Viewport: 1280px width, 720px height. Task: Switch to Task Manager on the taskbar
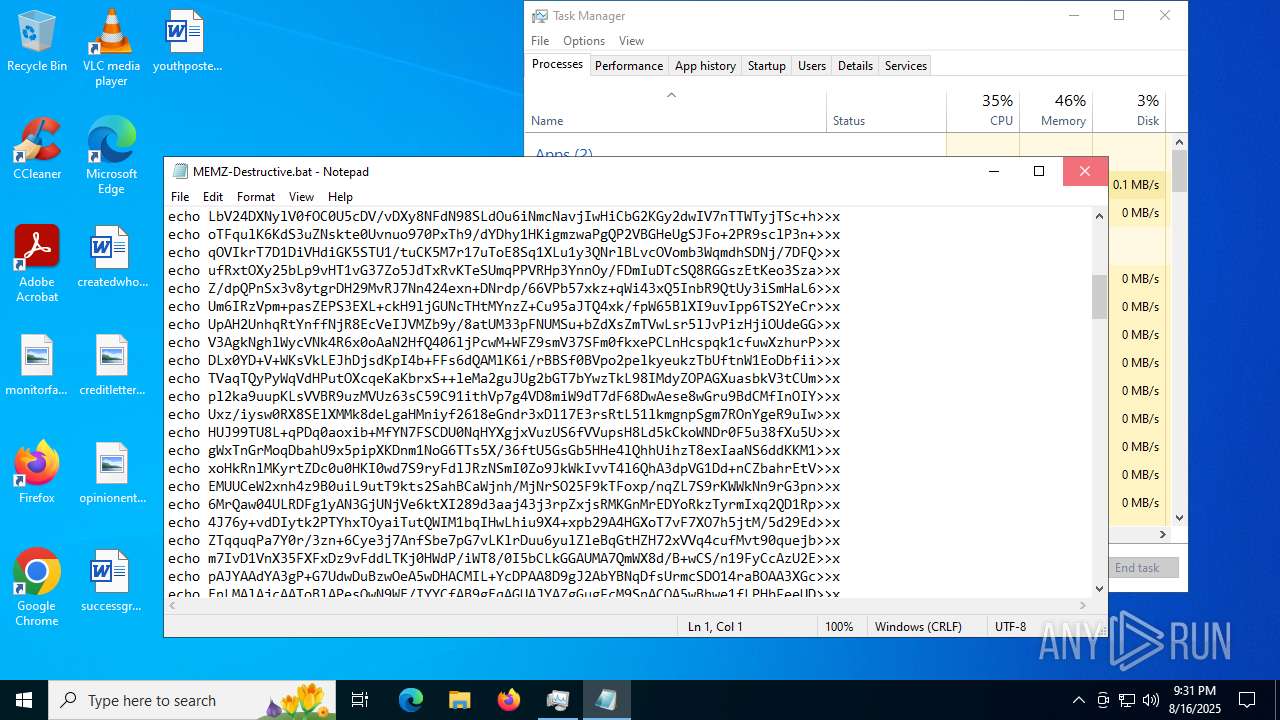557,700
